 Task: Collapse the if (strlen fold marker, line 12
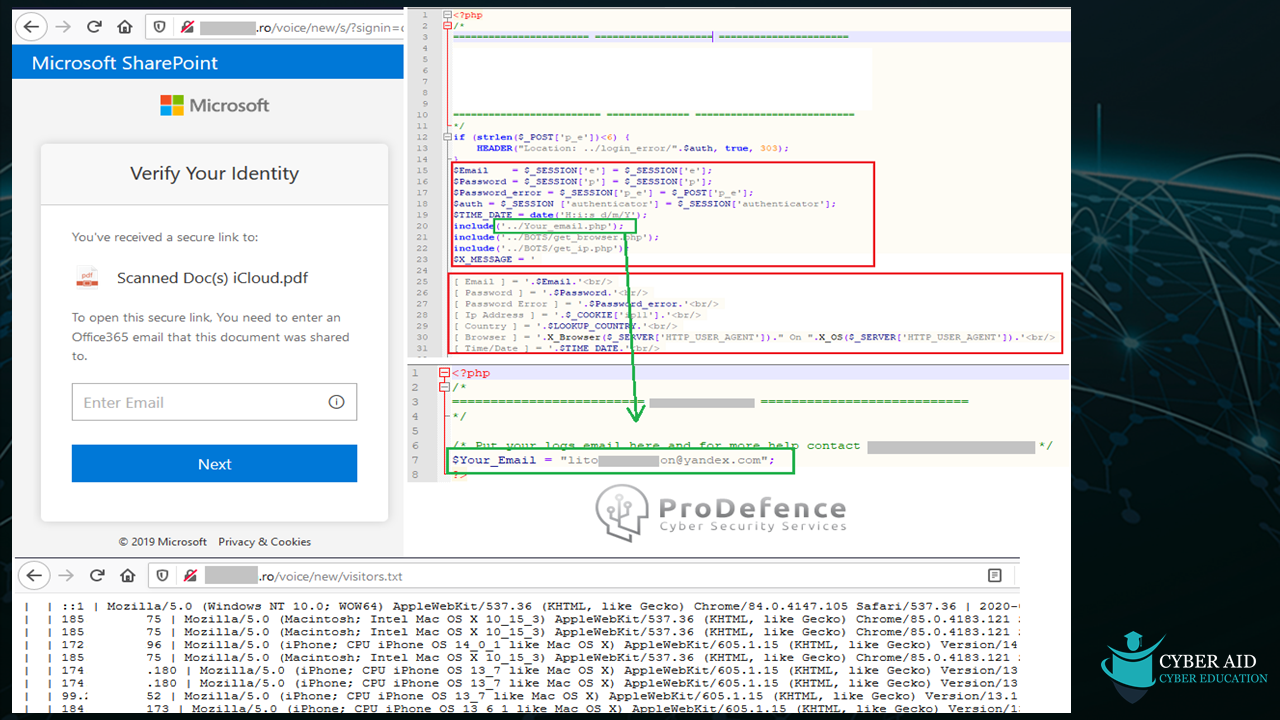[x=447, y=137]
